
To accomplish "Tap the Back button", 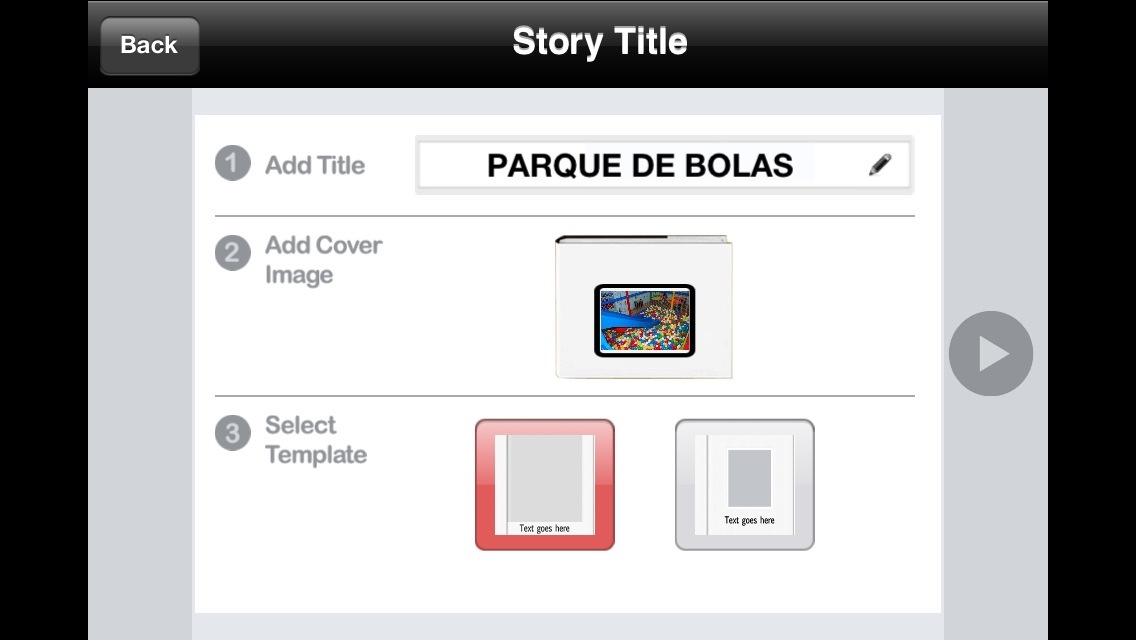I will click(x=149, y=45).
